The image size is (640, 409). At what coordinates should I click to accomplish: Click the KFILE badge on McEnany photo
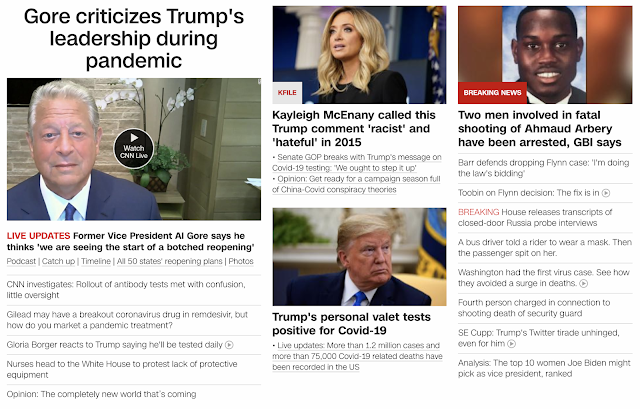(287, 93)
